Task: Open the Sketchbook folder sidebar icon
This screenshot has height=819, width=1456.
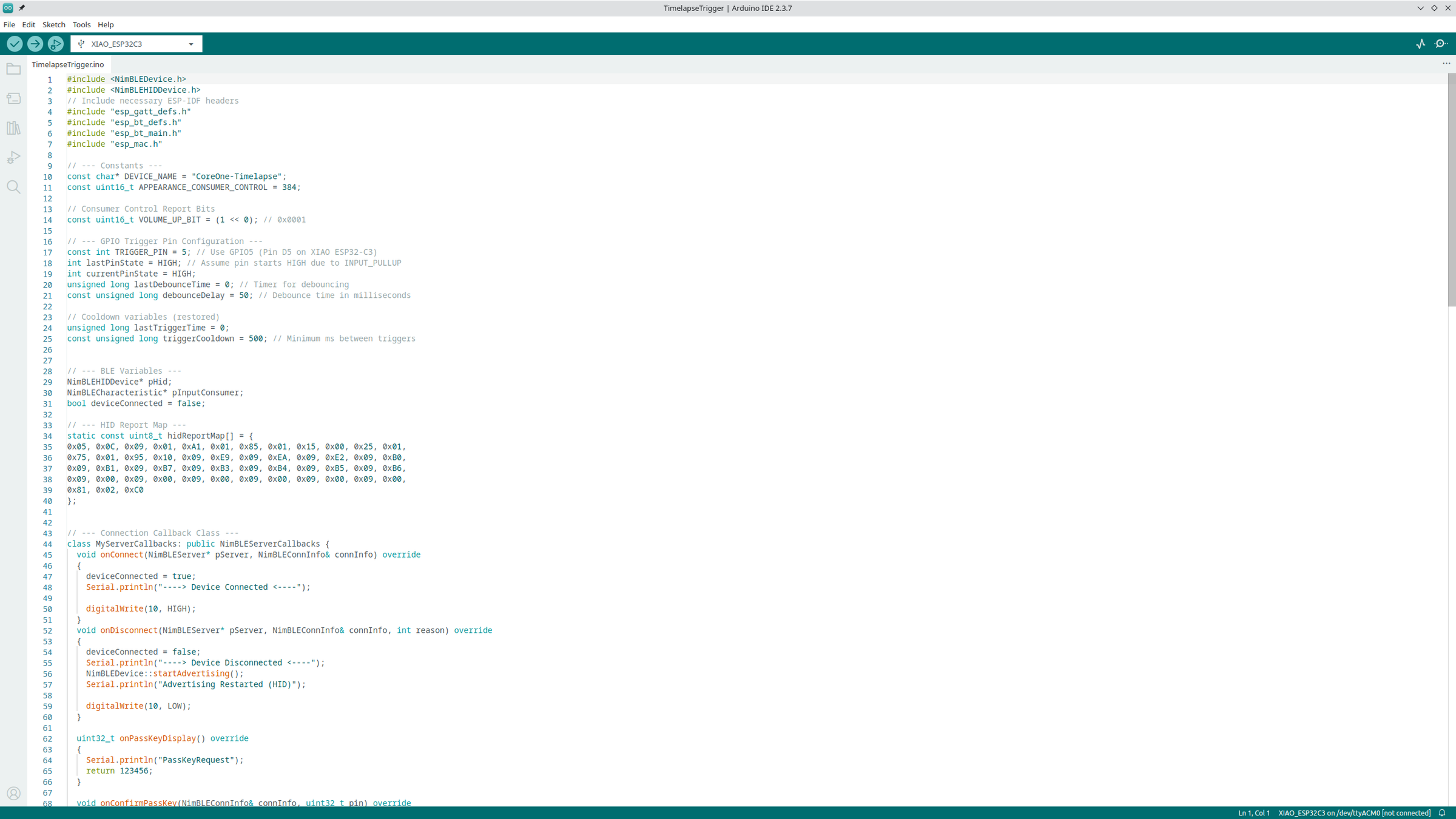Action: point(13,69)
